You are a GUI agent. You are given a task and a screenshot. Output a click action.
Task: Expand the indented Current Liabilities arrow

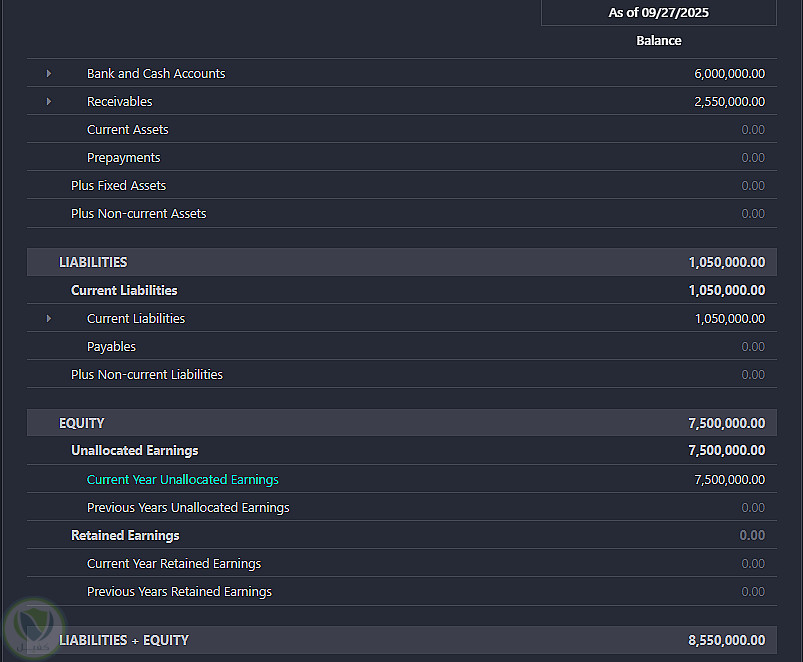(48, 319)
